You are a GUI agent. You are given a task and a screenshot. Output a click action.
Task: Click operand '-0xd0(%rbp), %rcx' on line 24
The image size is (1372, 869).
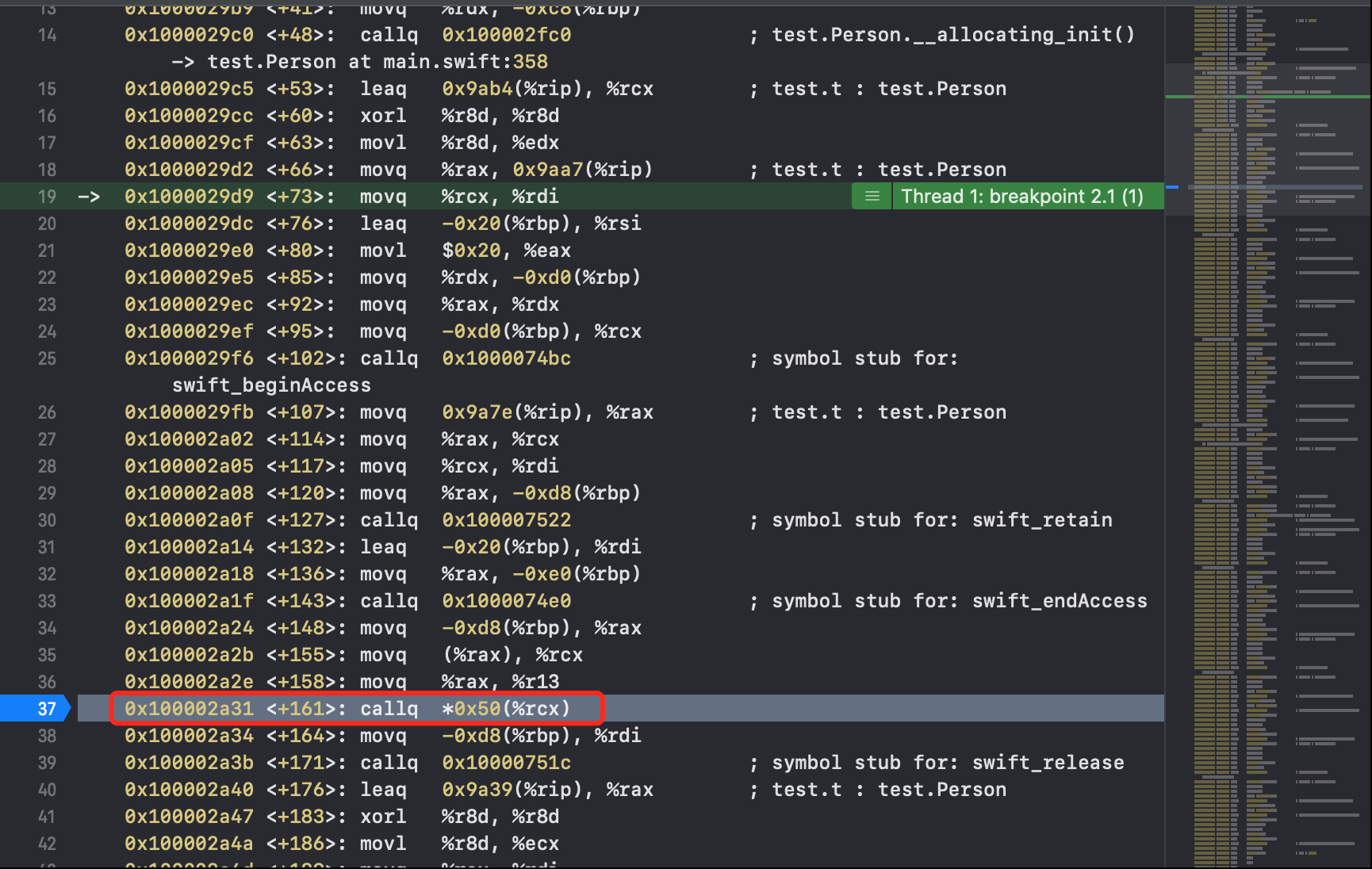click(542, 331)
